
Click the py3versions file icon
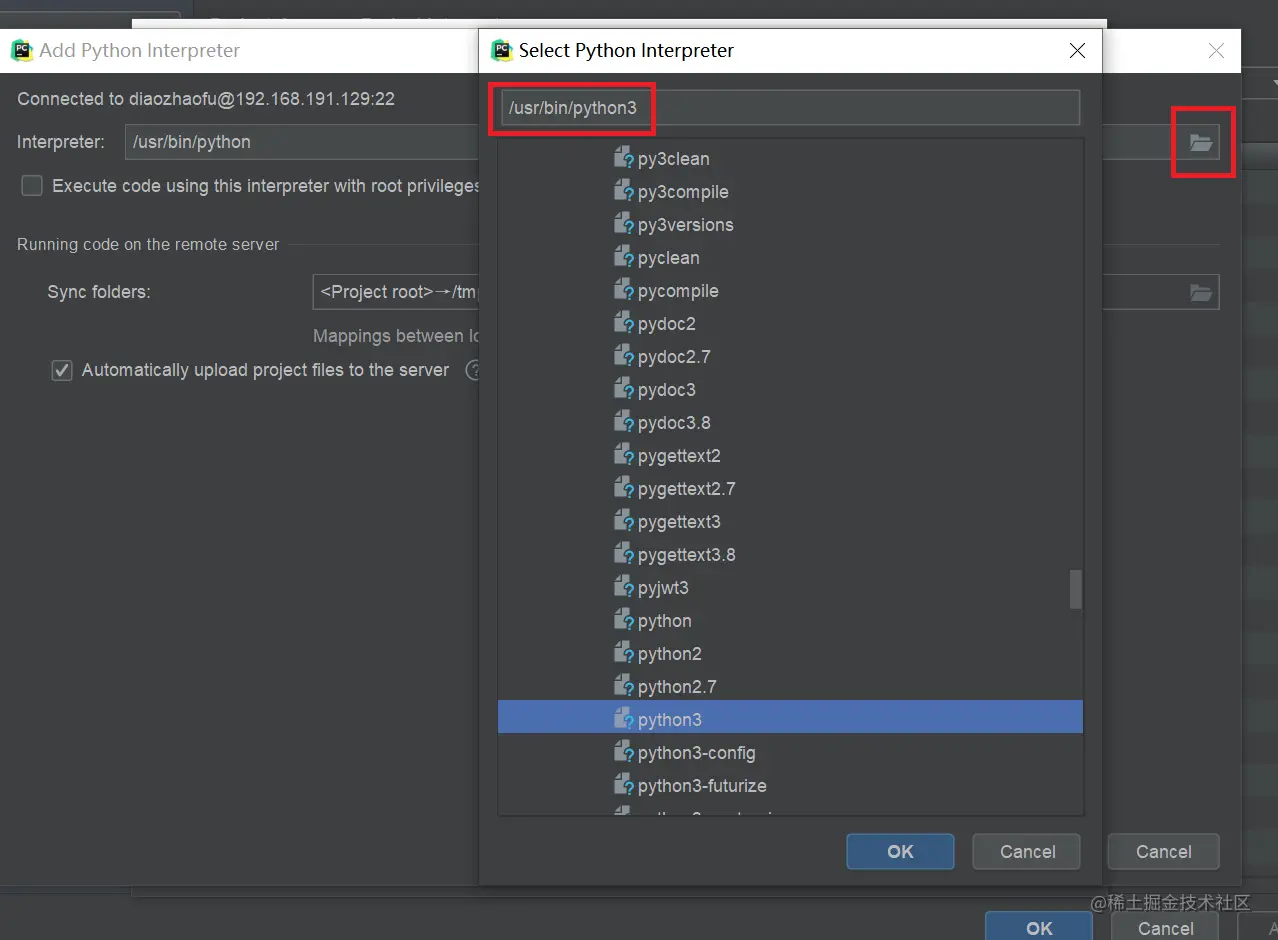pos(623,224)
